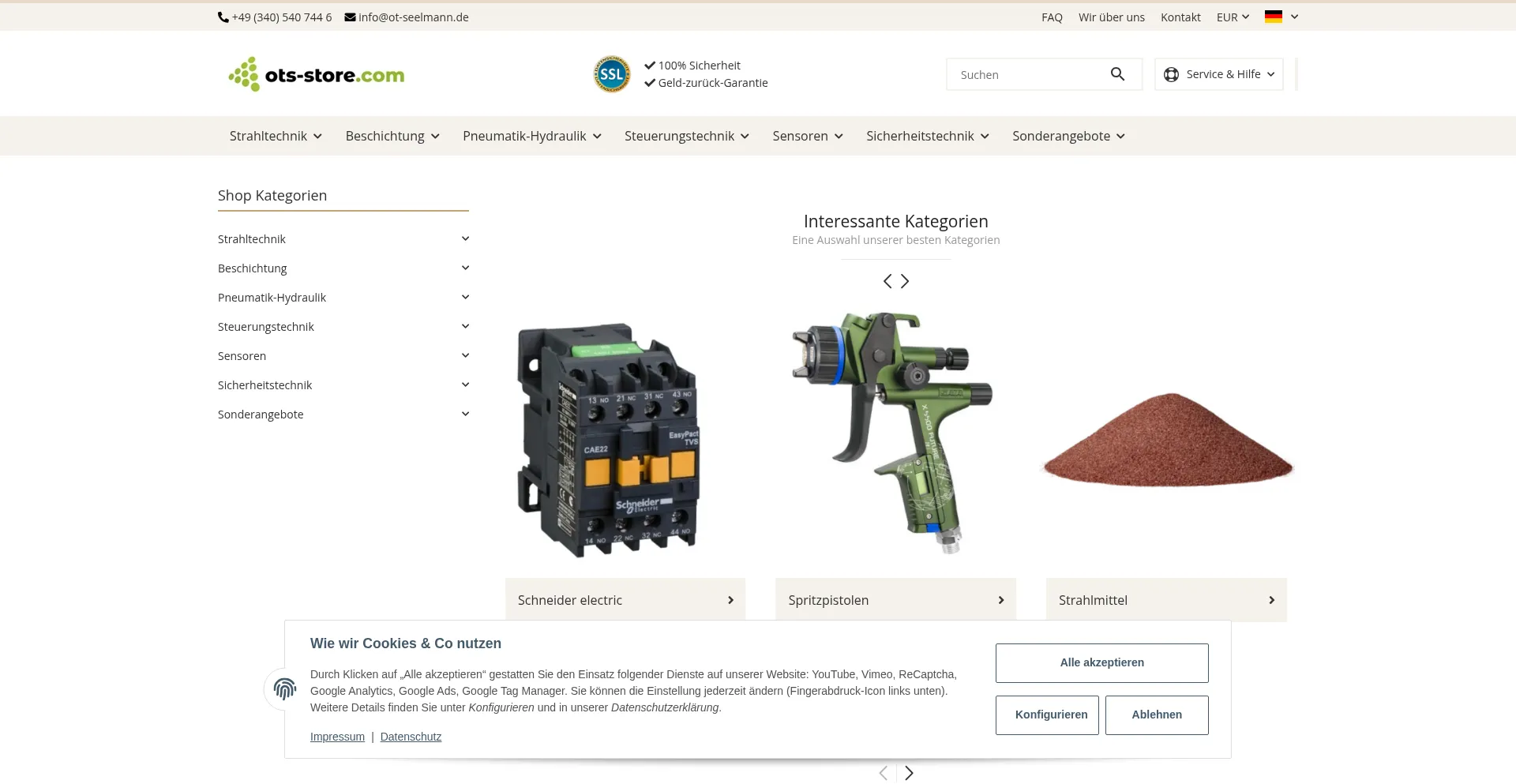Show previous category carousel arrow under heading
Image resolution: width=1516 pixels, height=784 pixels.
point(887,281)
